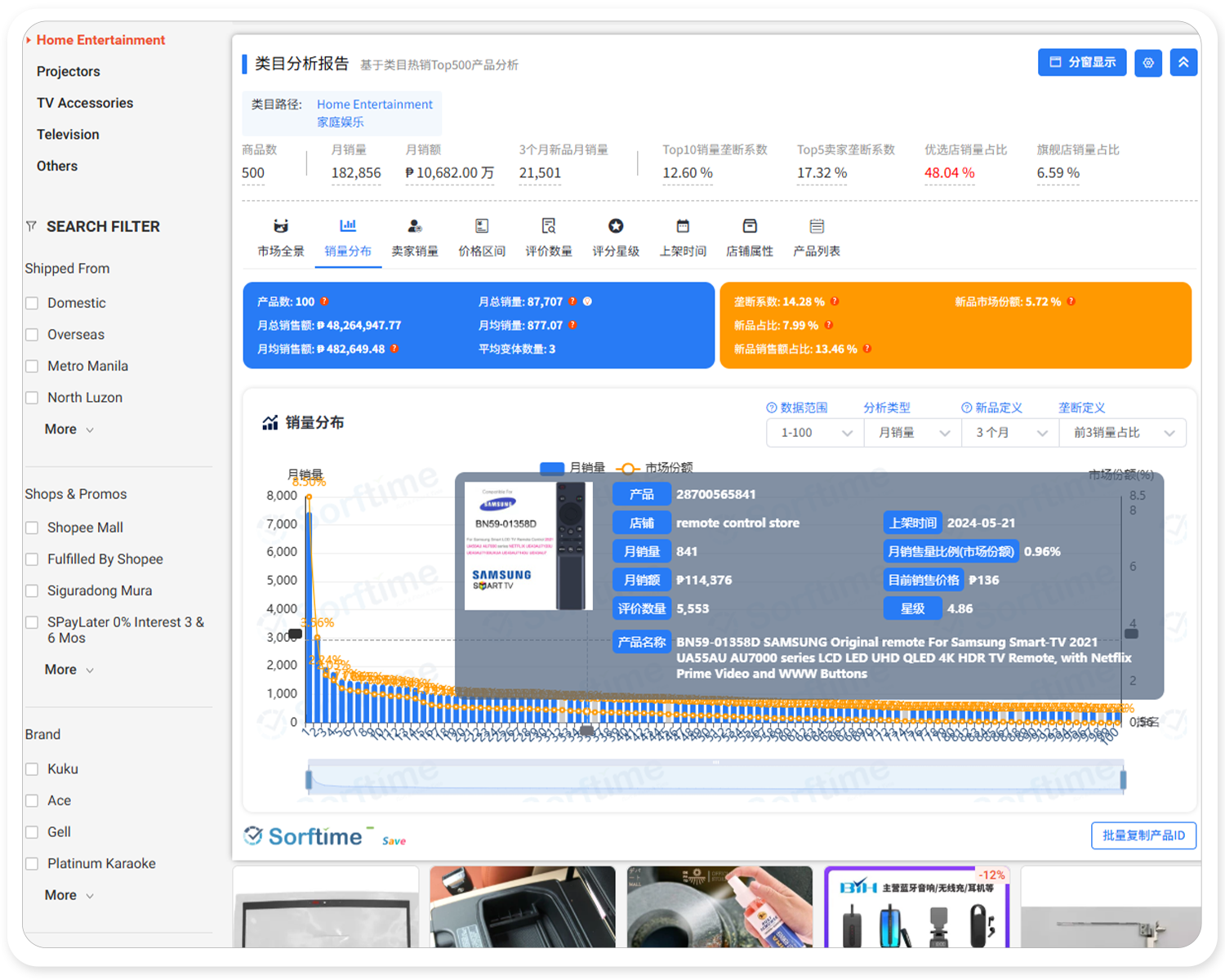
Task: Open the 上架时间 listing time icon
Action: 684,235
